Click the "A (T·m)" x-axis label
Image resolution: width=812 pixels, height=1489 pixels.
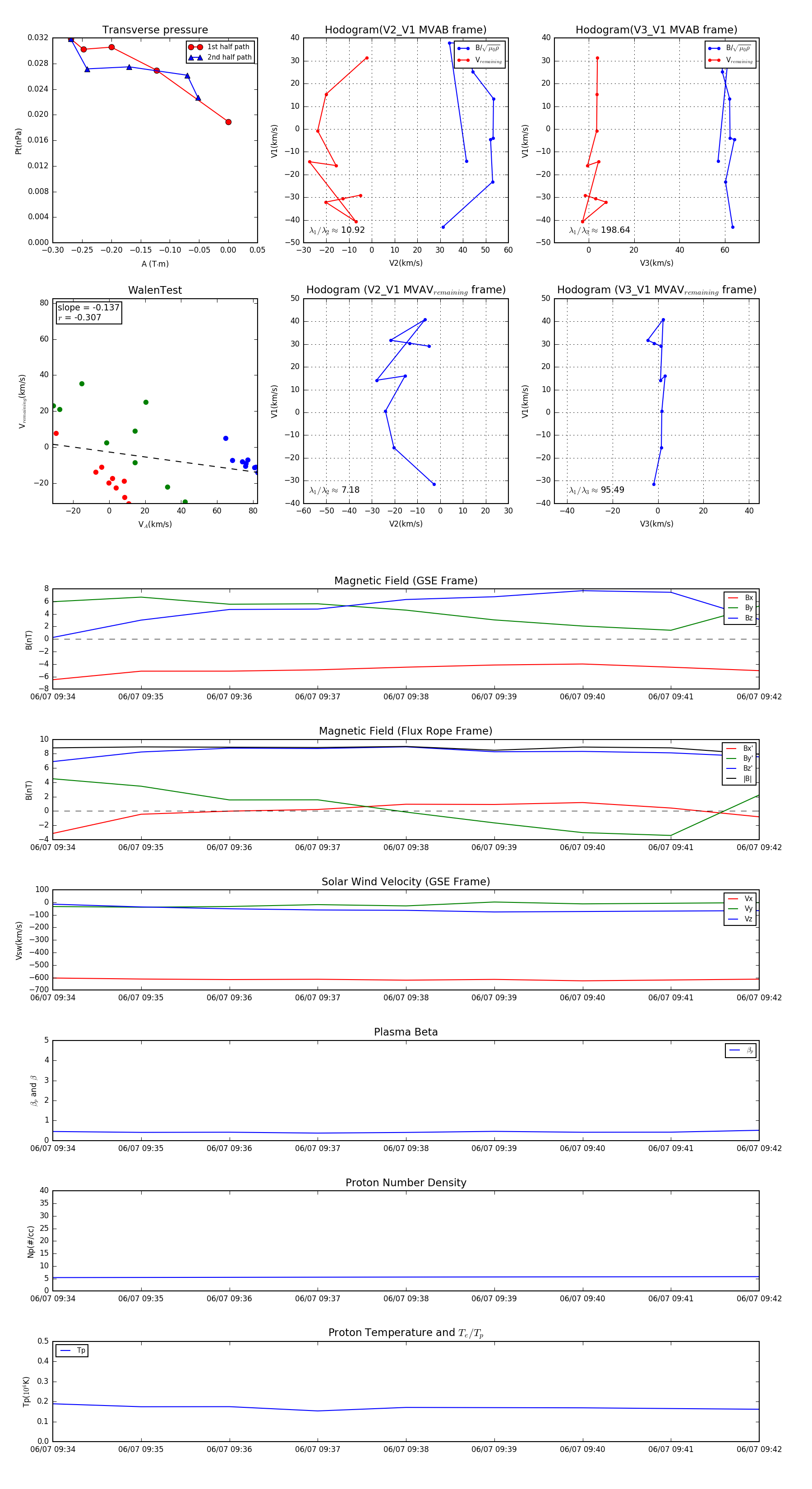(x=155, y=264)
